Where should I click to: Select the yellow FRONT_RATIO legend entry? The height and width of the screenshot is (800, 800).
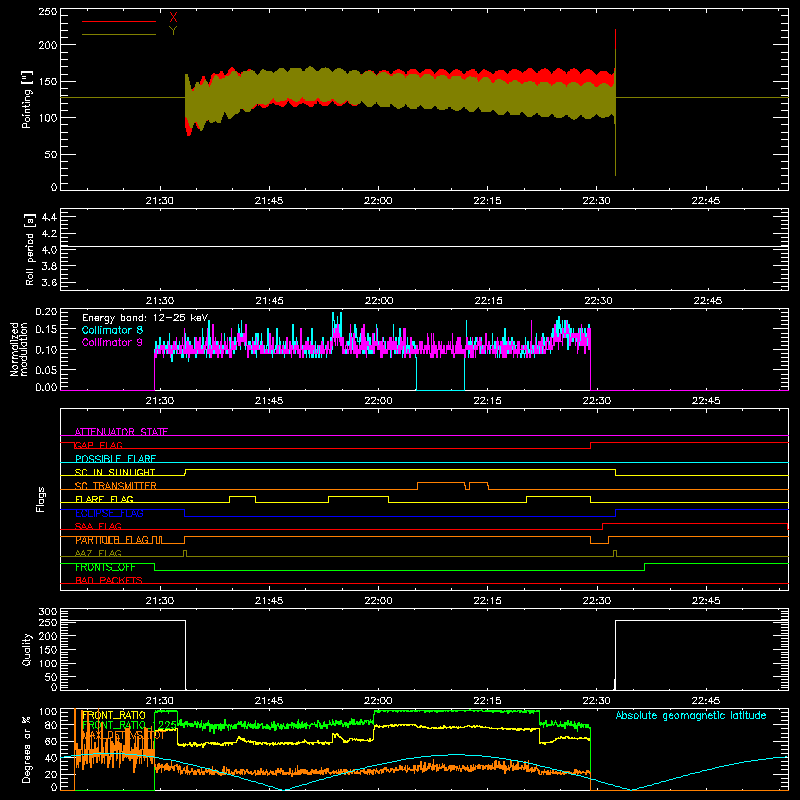pyautogui.click(x=114, y=715)
